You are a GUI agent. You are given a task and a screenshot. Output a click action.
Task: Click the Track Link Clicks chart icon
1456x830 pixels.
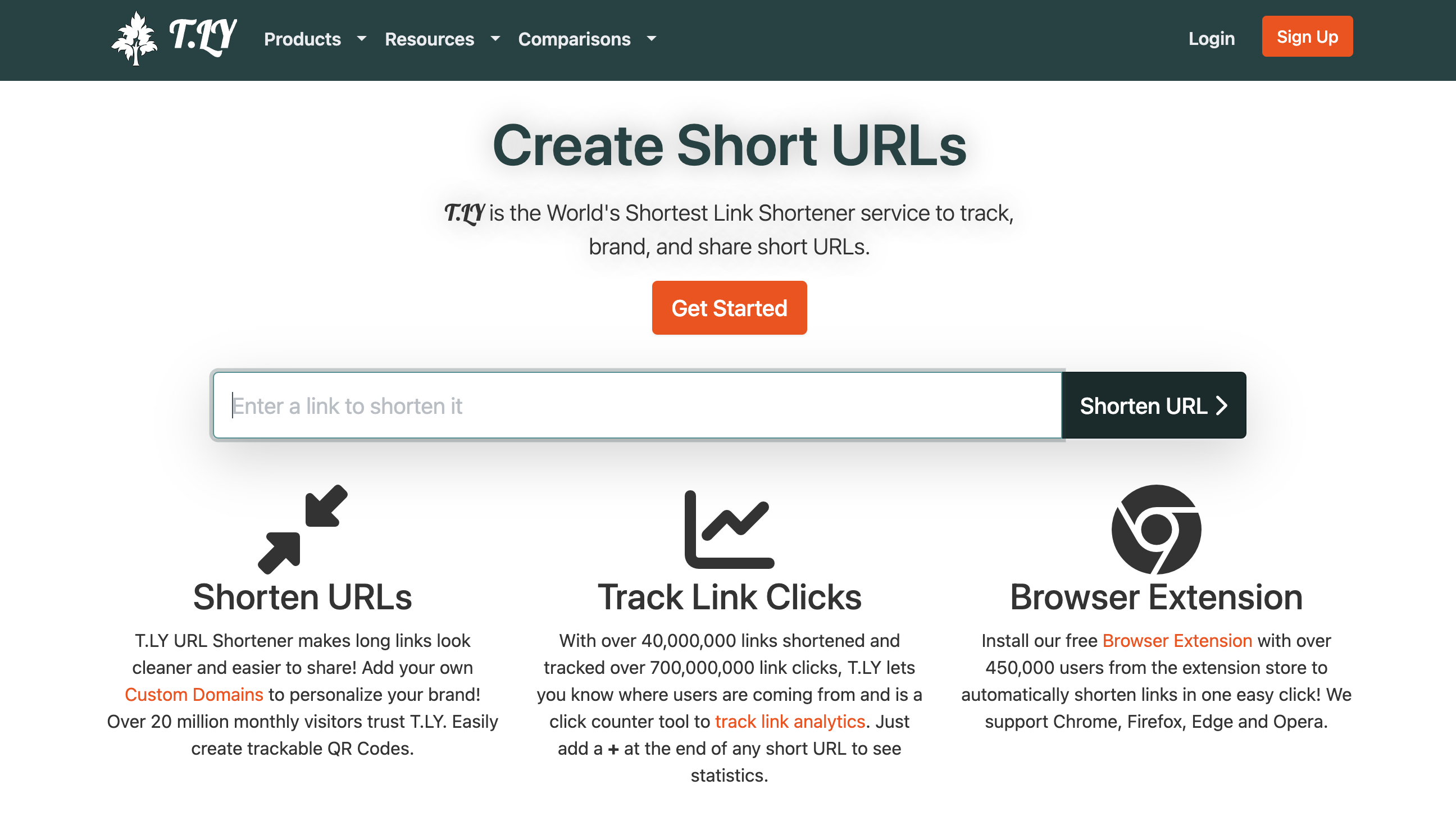click(x=729, y=529)
